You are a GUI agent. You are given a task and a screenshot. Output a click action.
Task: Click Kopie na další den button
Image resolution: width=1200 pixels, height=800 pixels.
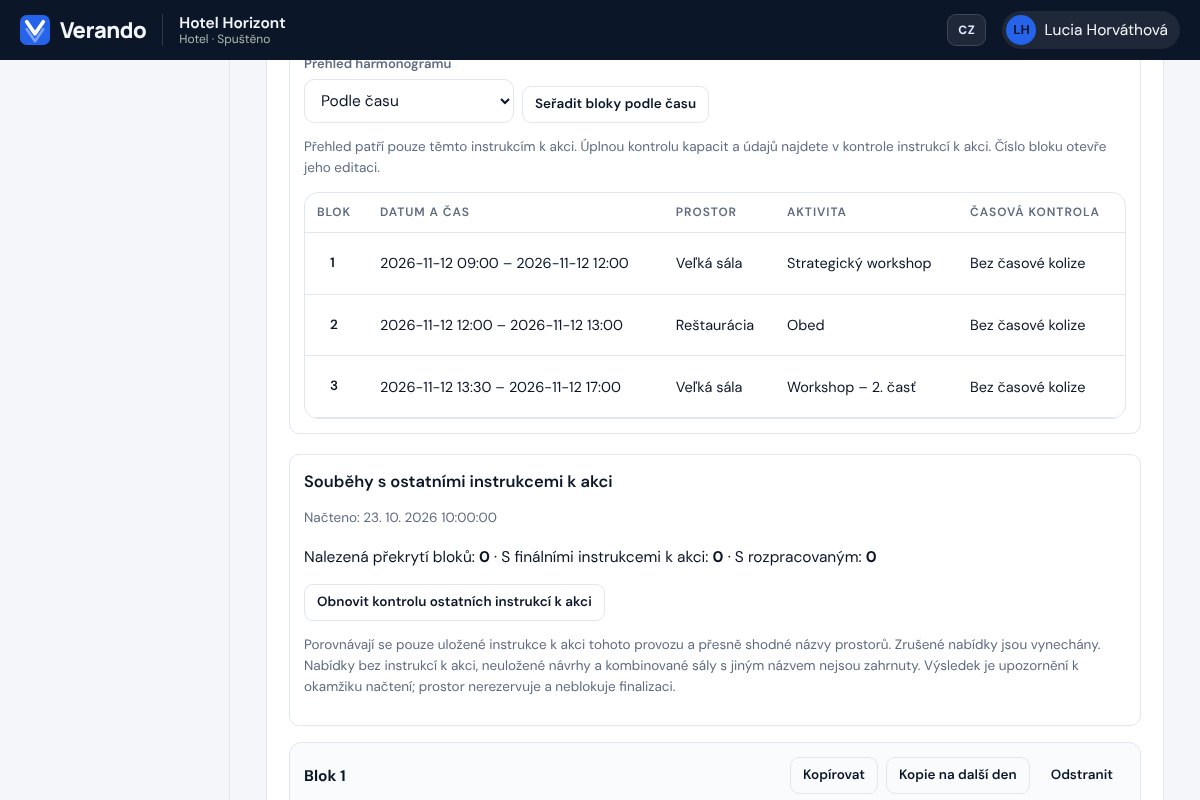click(x=958, y=775)
